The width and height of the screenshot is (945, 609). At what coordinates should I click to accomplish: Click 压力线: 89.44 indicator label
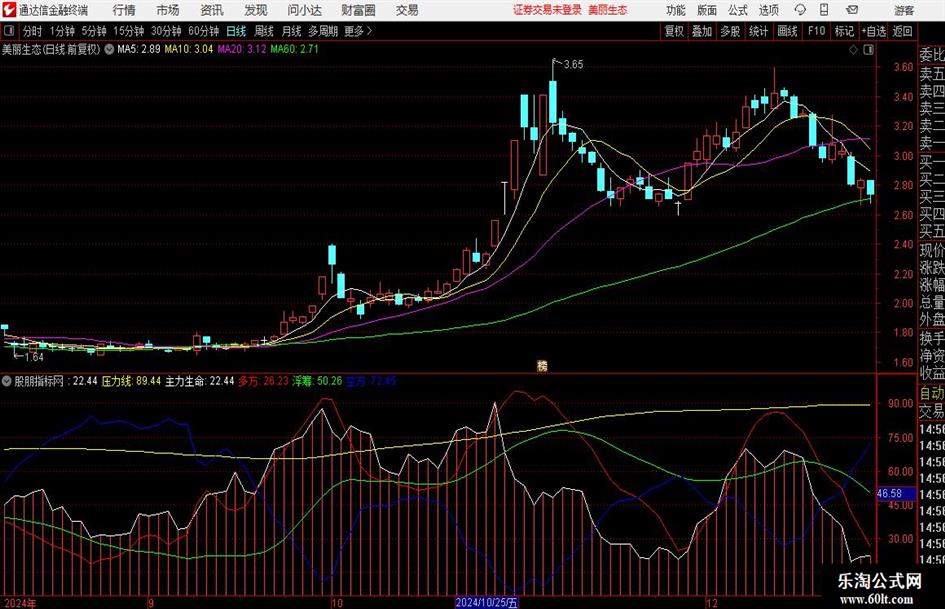131,381
